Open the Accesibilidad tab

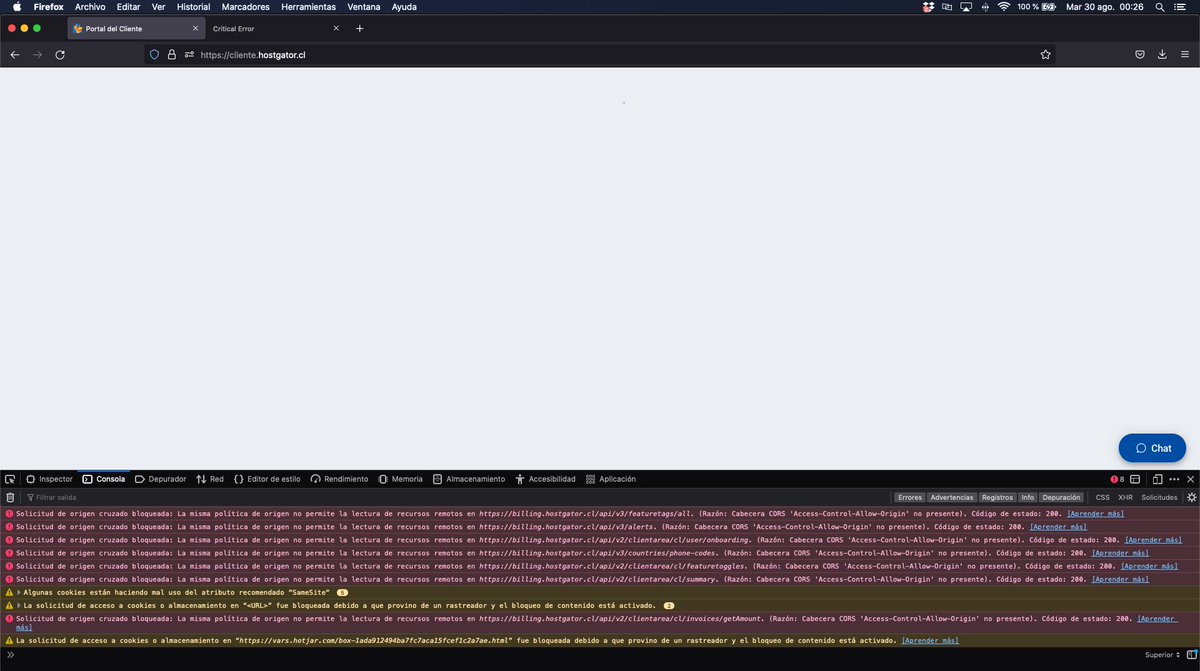(546, 479)
